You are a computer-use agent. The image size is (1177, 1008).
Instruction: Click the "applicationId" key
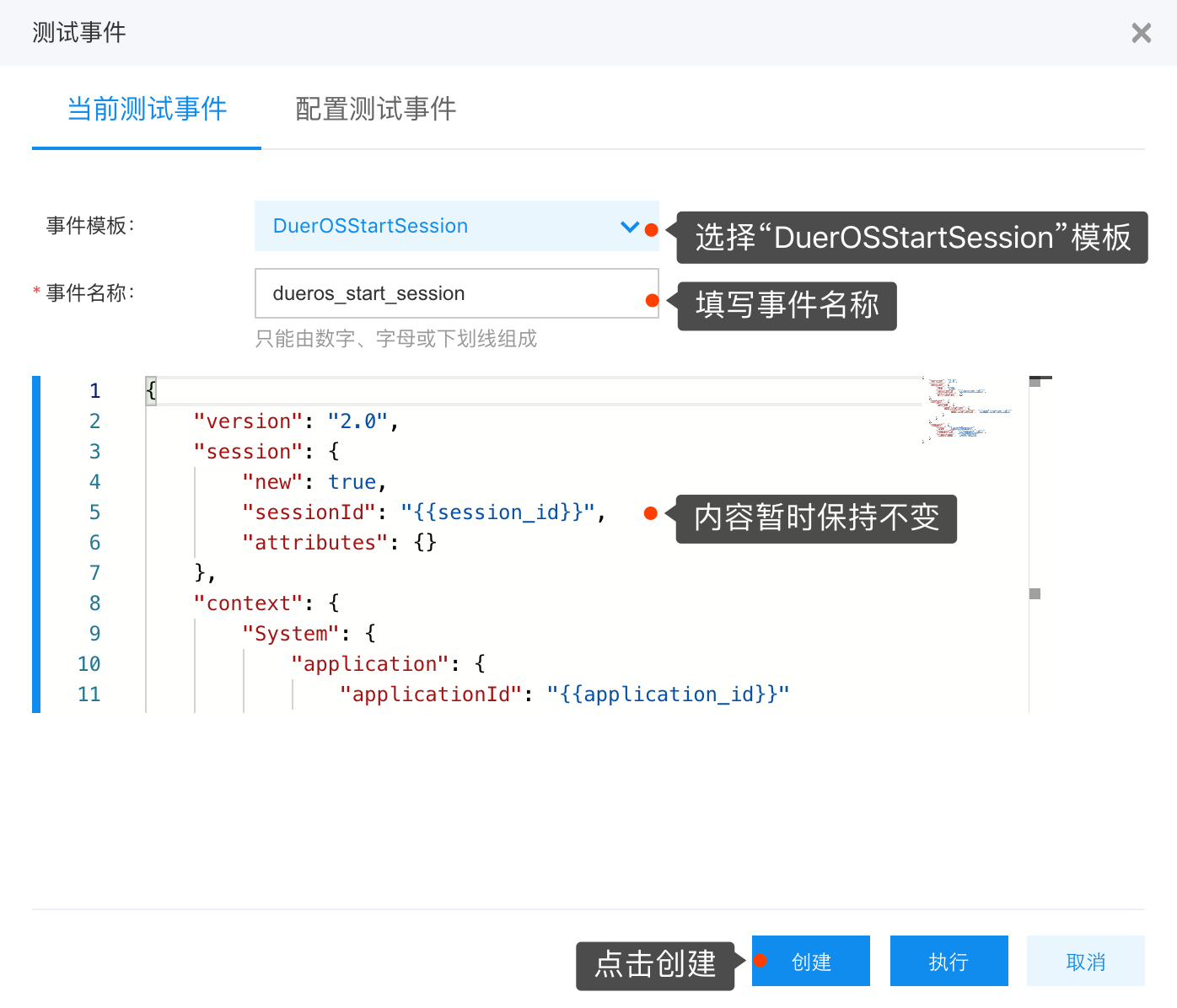coord(430,694)
